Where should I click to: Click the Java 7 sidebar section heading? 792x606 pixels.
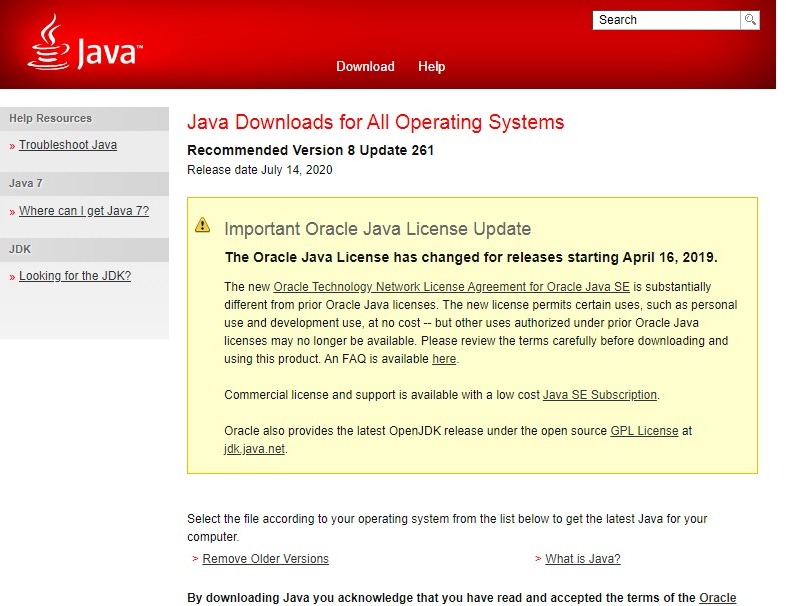click(26, 184)
